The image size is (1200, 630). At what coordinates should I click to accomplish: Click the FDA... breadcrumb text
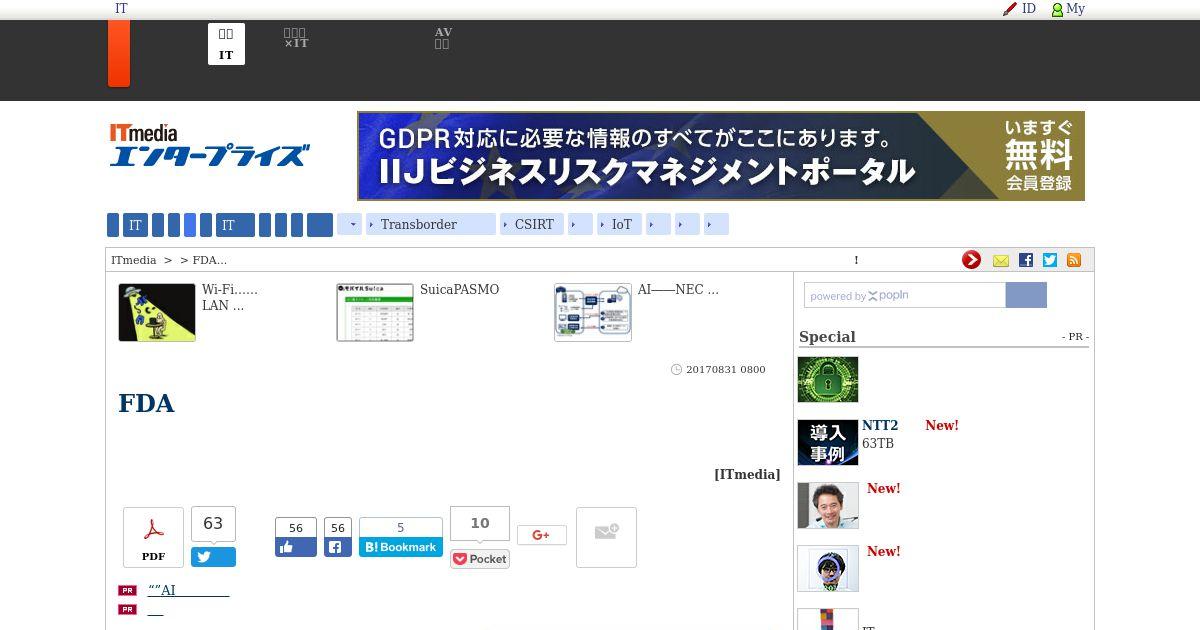(209, 260)
